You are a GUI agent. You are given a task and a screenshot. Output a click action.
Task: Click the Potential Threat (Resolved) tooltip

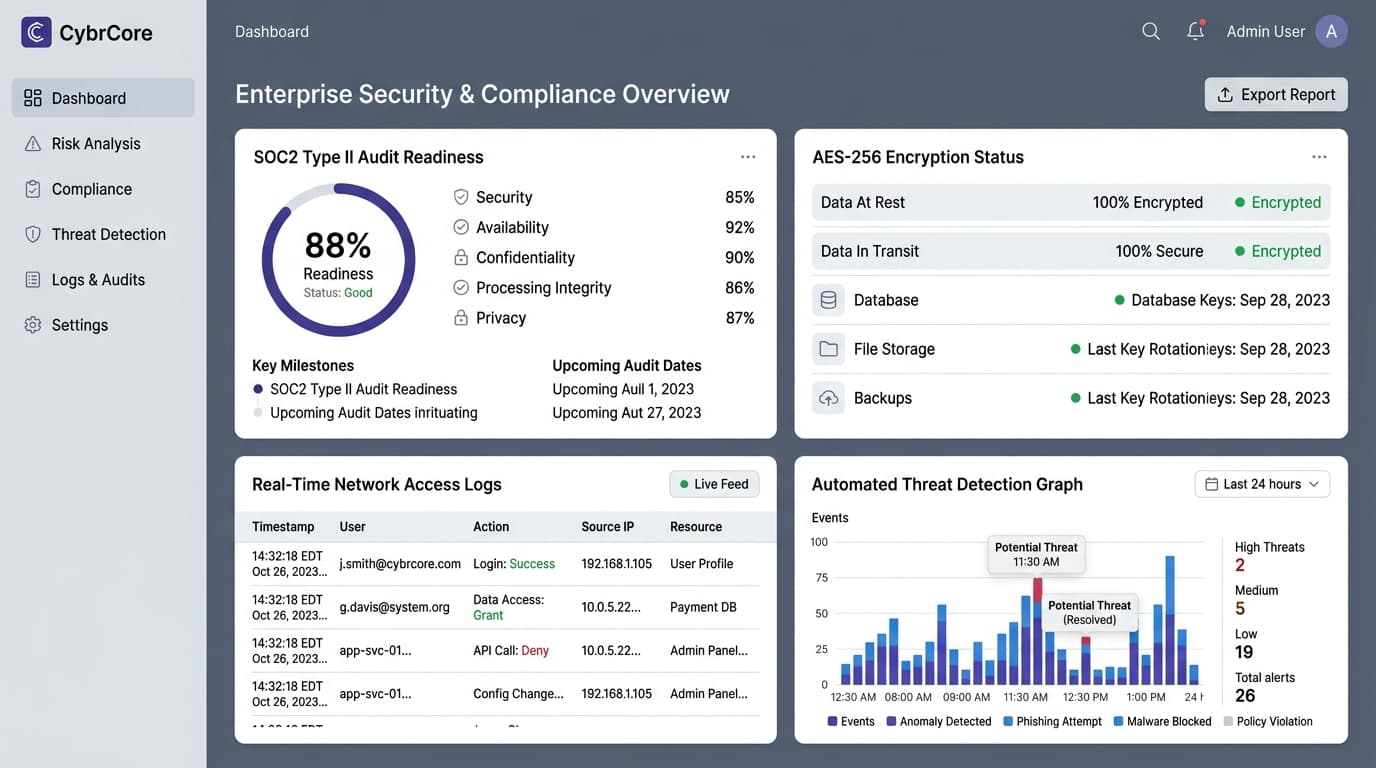(1089, 612)
